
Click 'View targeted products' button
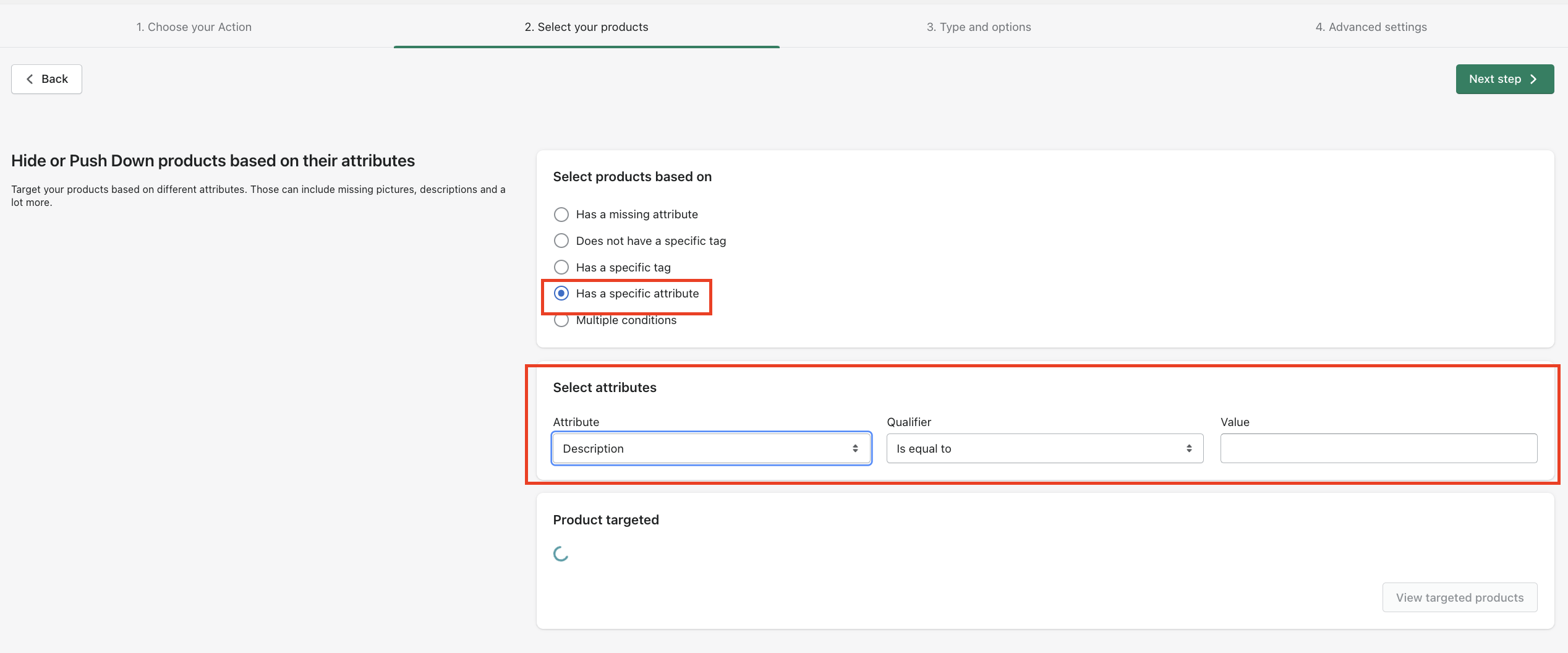tap(1459, 597)
